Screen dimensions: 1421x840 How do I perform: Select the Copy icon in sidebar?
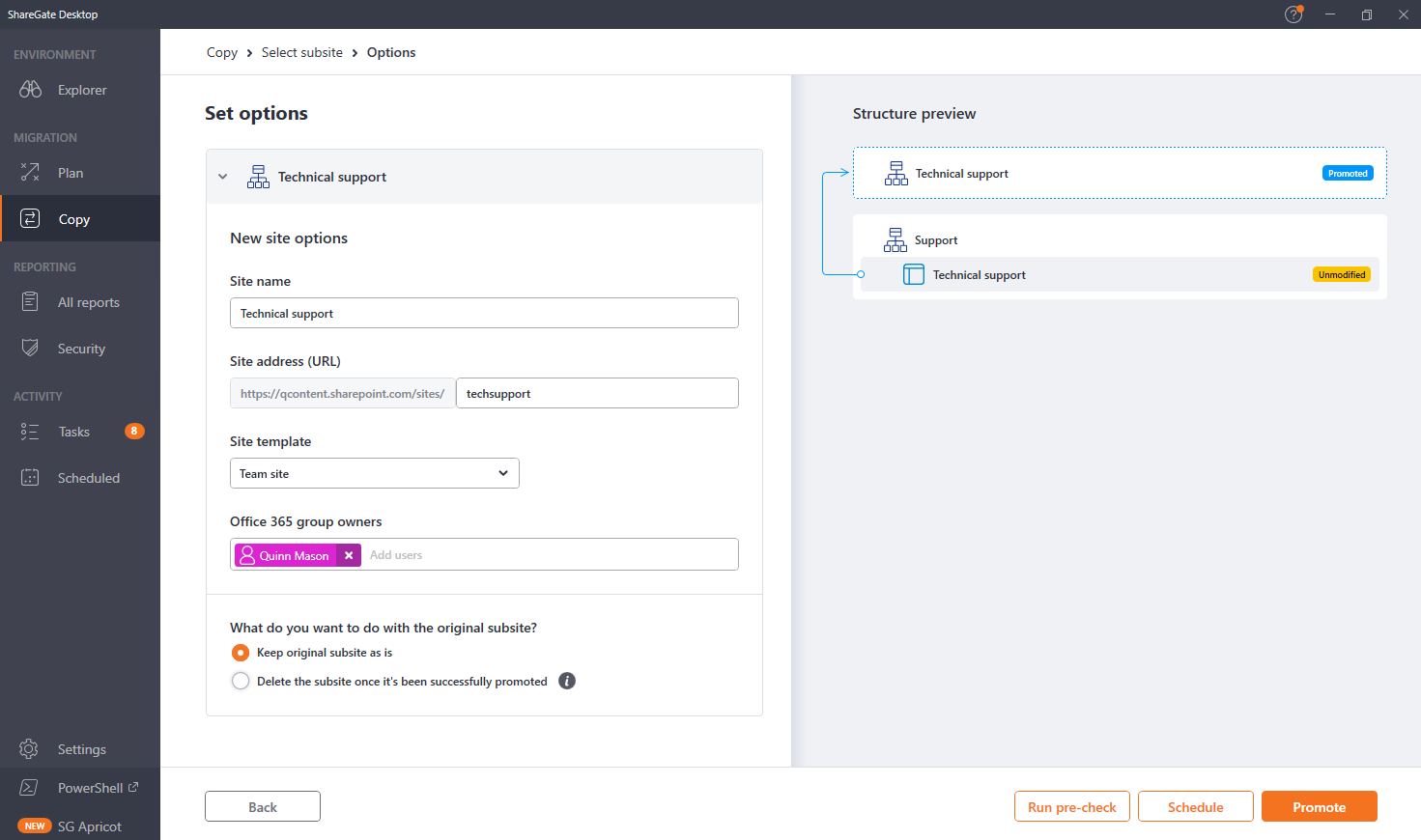[30, 219]
